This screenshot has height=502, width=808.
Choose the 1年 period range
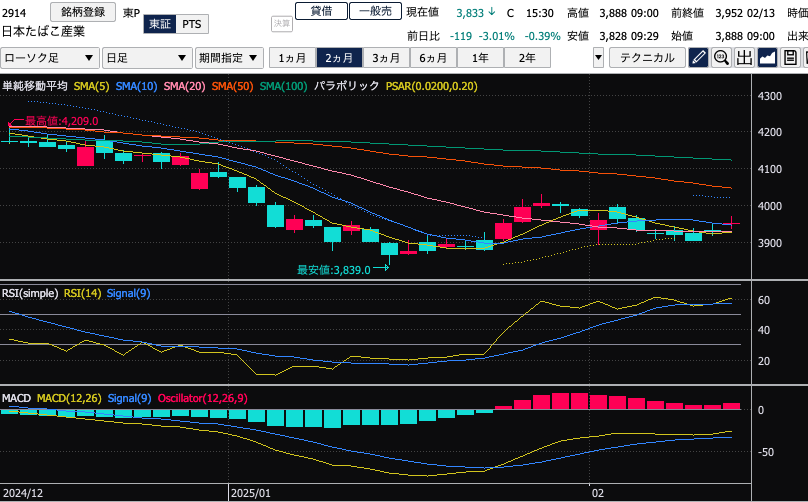tap(480, 57)
